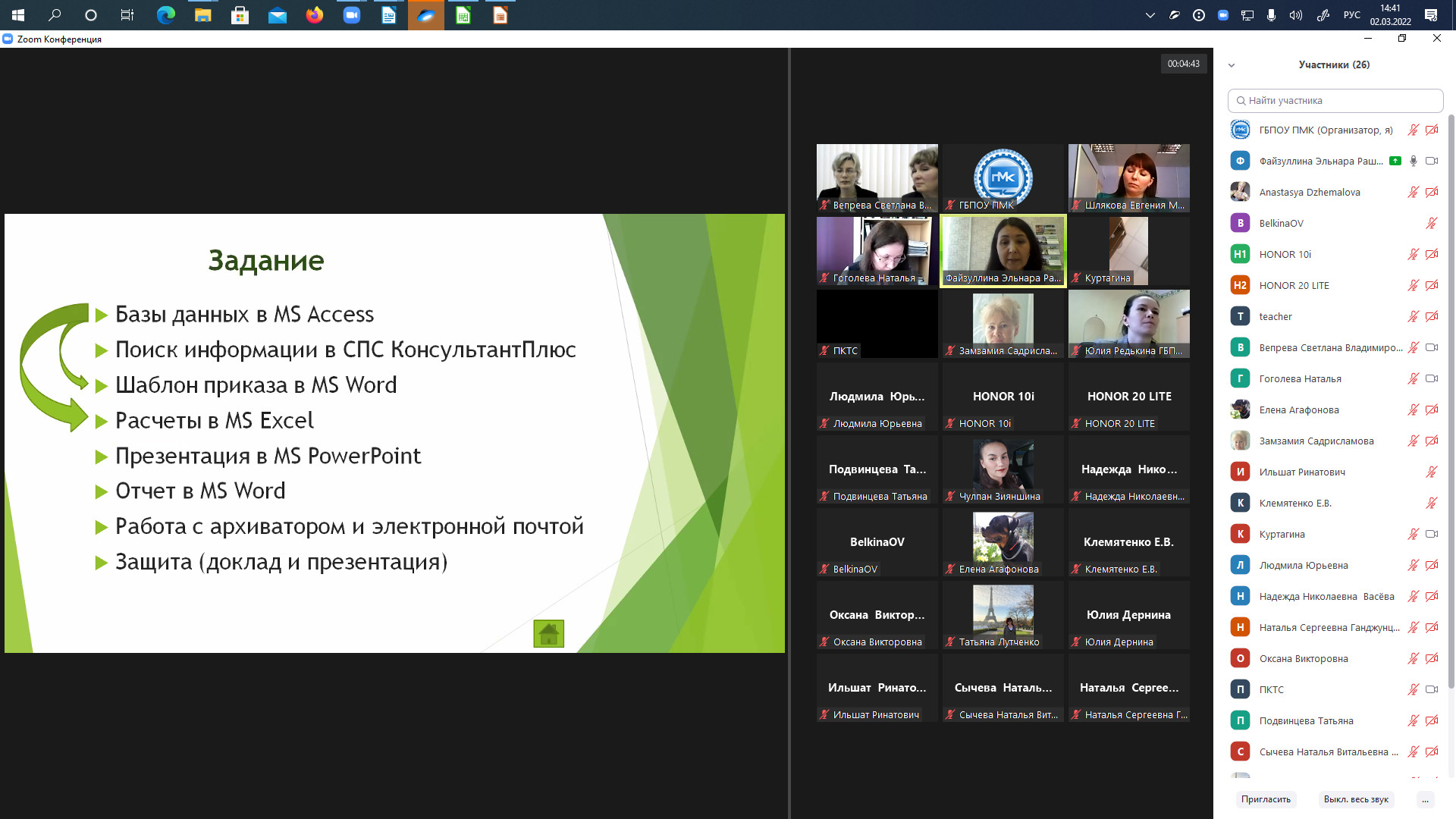Select the Юлия Редькина video tile

(1129, 324)
